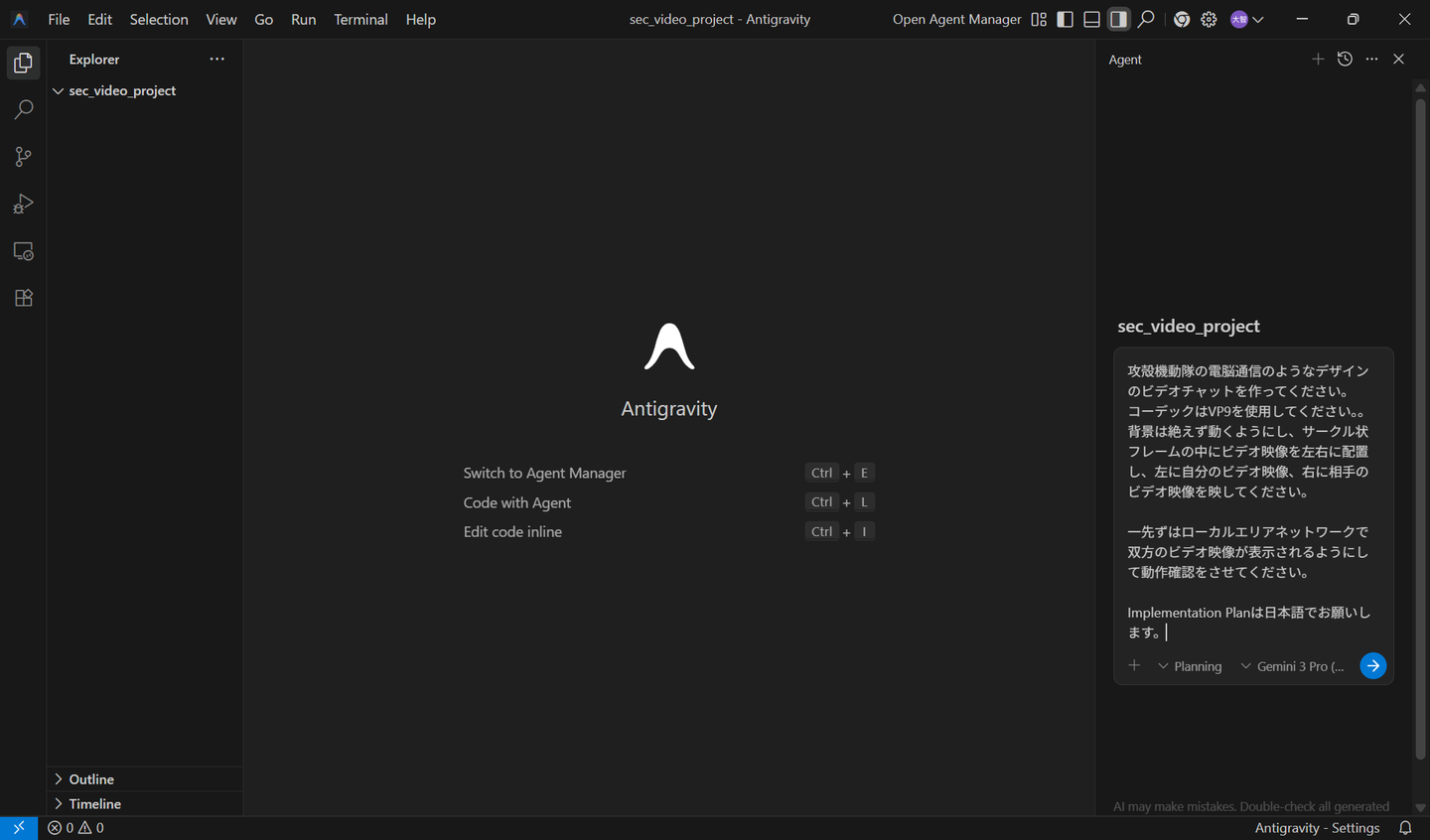Open the Help menu
Screen dimensions: 1430x840
coord(420,19)
